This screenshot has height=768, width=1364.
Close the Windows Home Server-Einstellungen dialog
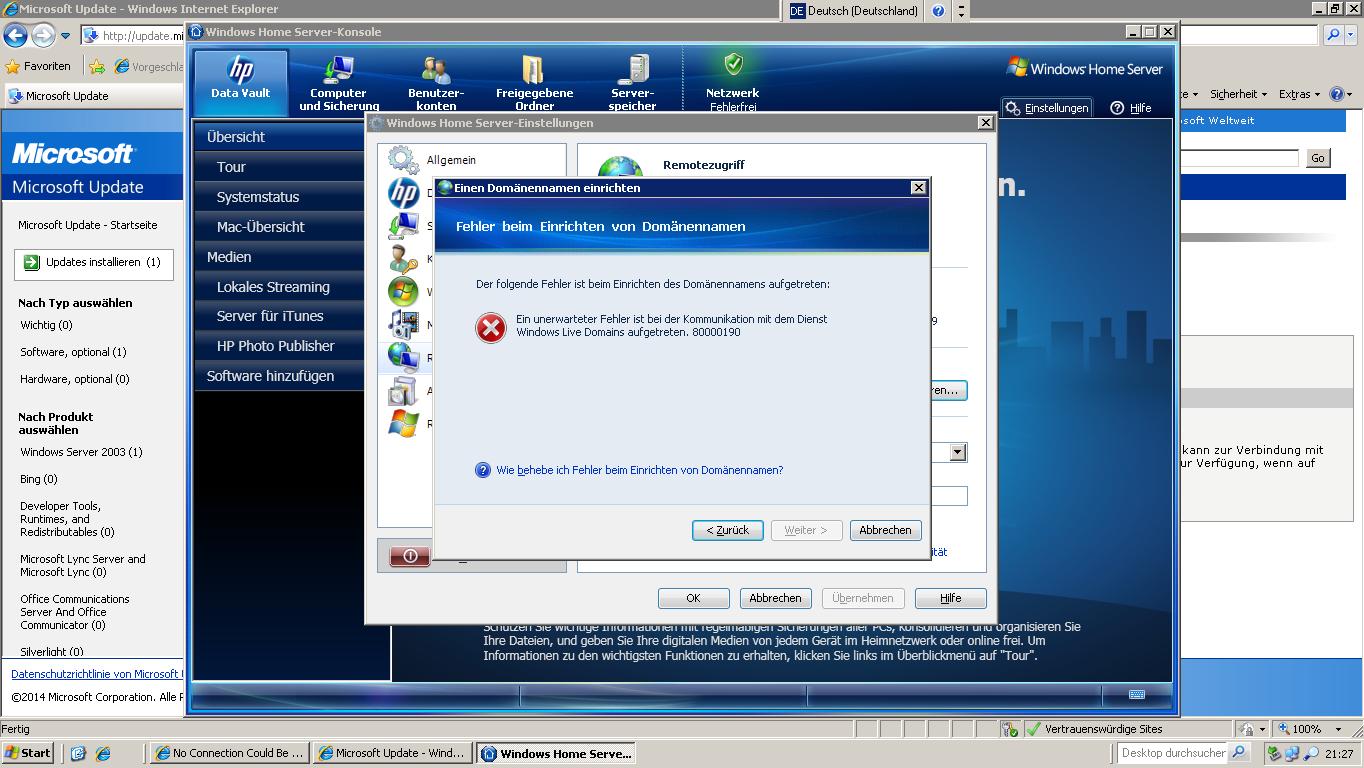click(x=985, y=122)
